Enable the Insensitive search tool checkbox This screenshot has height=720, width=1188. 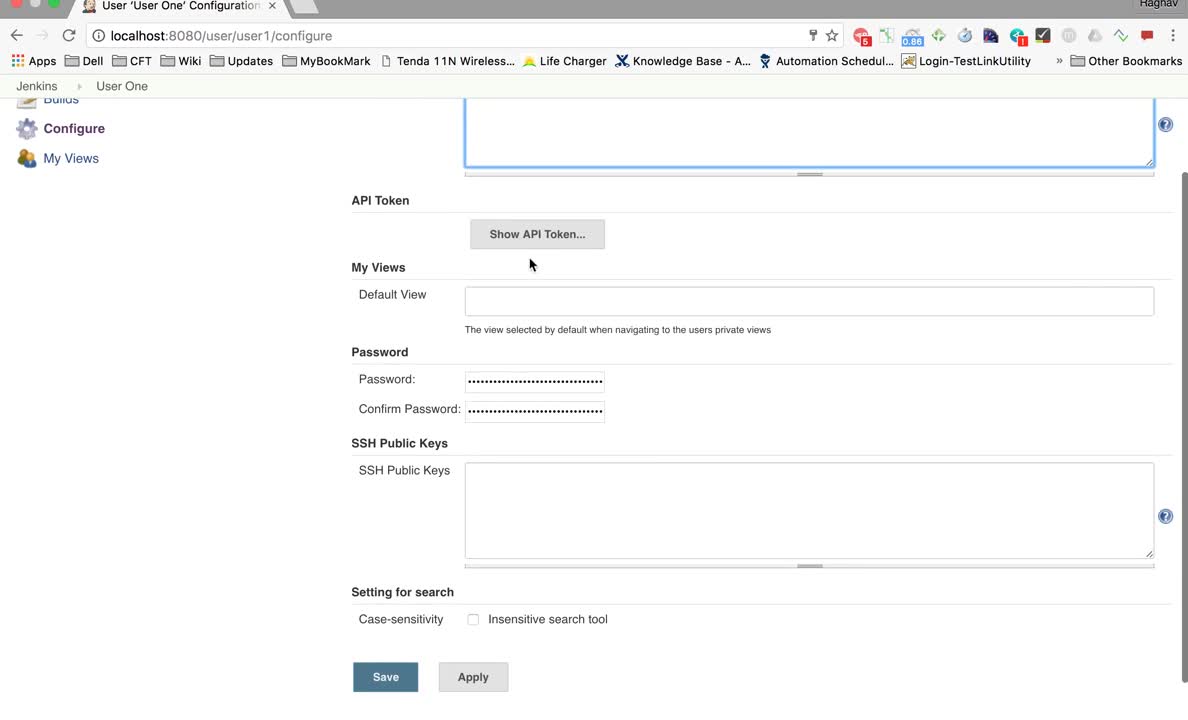tap(473, 620)
